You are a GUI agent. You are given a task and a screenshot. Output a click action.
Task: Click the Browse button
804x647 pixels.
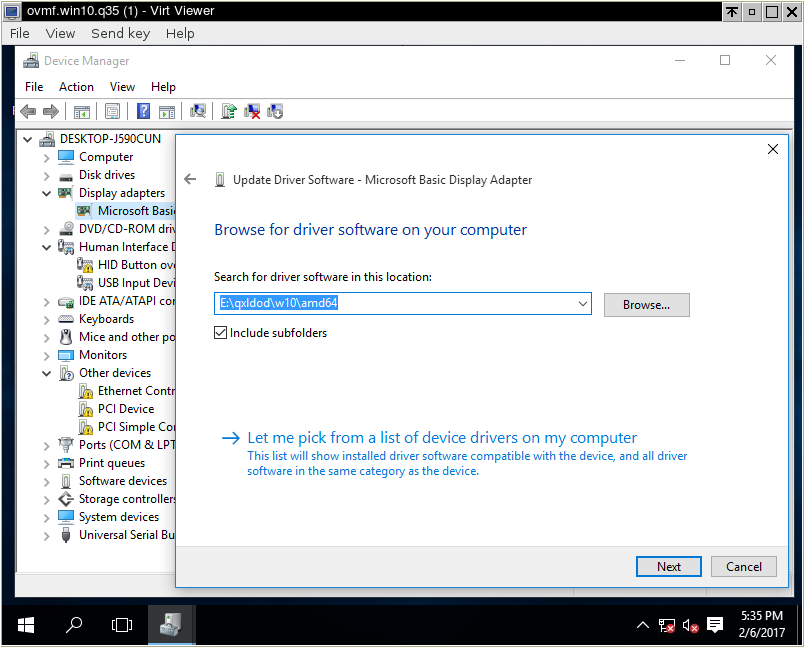pyautogui.click(x=646, y=305)
